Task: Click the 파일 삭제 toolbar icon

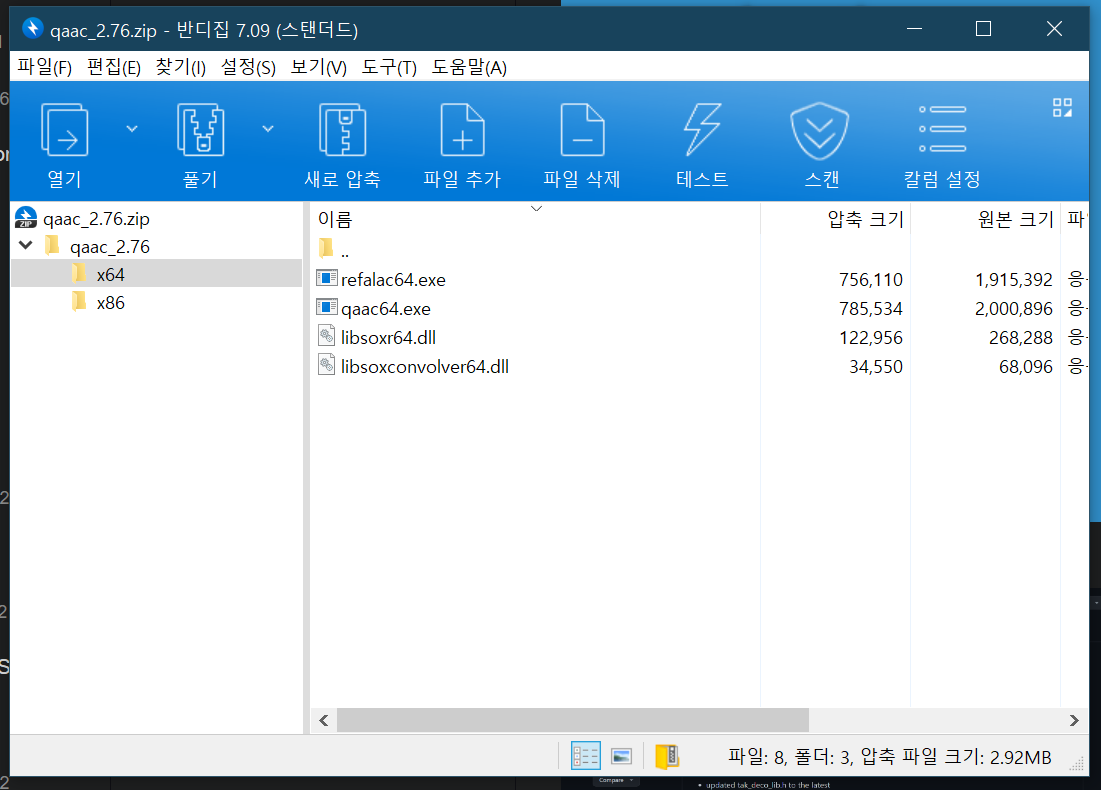Action: pos(582,130)
